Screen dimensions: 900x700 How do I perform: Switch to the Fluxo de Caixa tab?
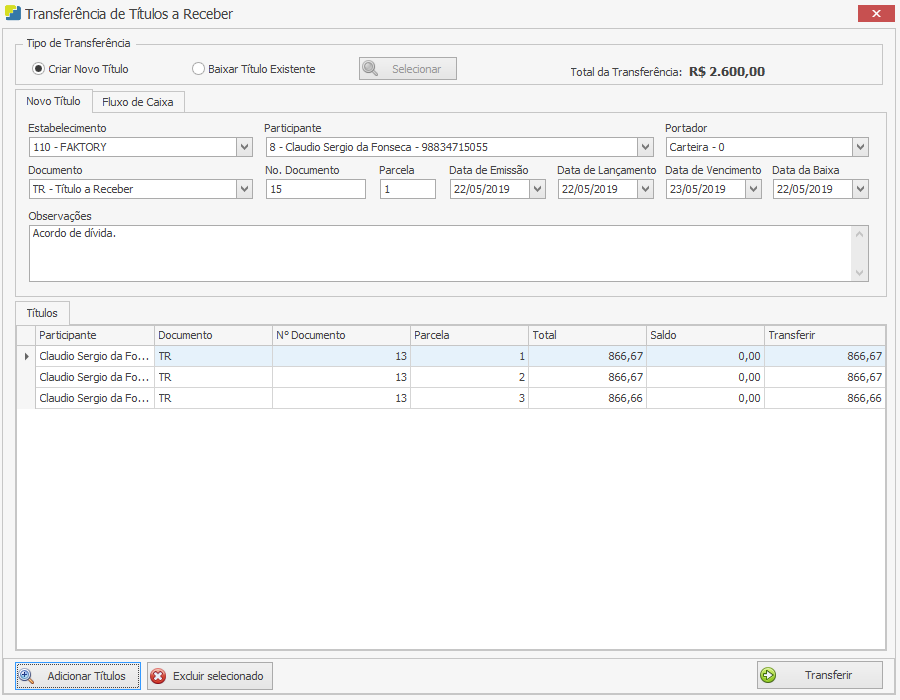pyautogui.click(x=138, y=102)
